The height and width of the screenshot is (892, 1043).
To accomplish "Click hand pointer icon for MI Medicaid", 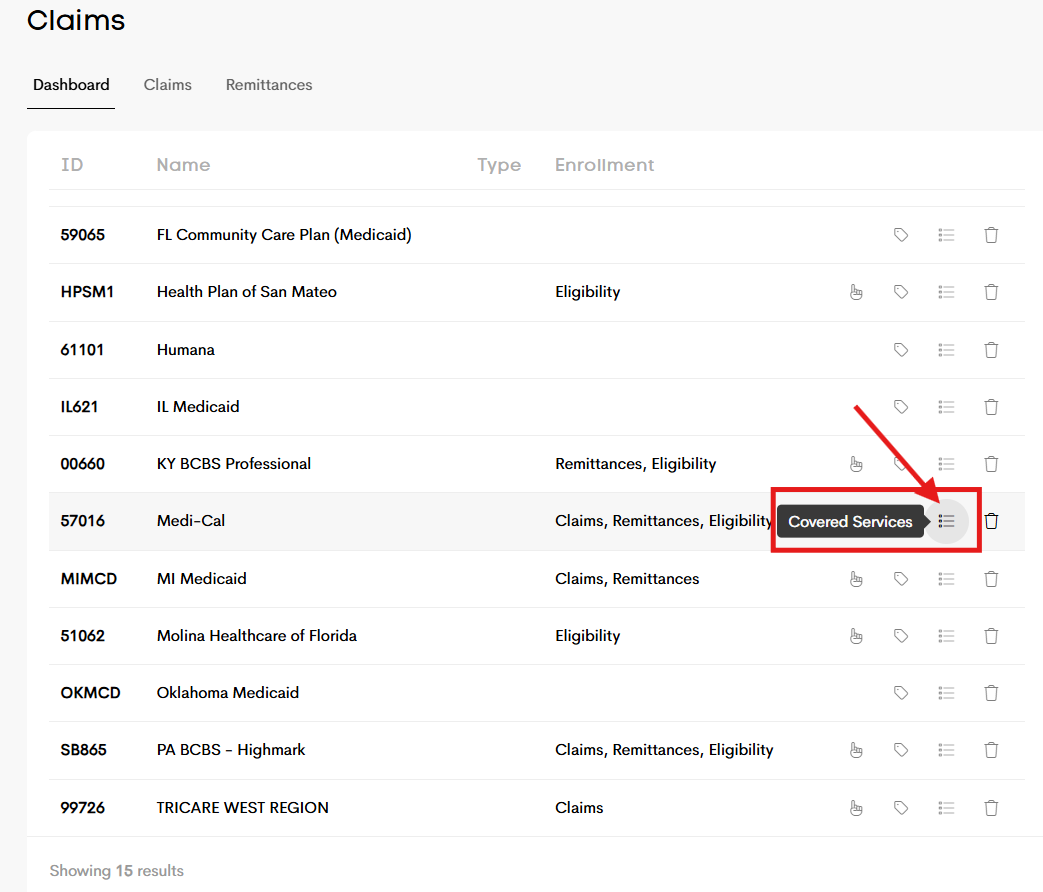I will 856,579.
